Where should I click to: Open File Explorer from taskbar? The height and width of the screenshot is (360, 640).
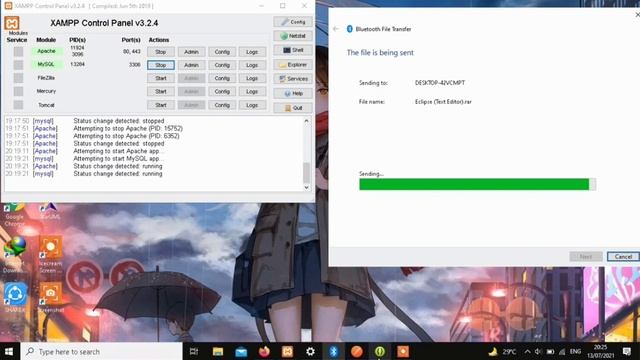pos(218,351)
